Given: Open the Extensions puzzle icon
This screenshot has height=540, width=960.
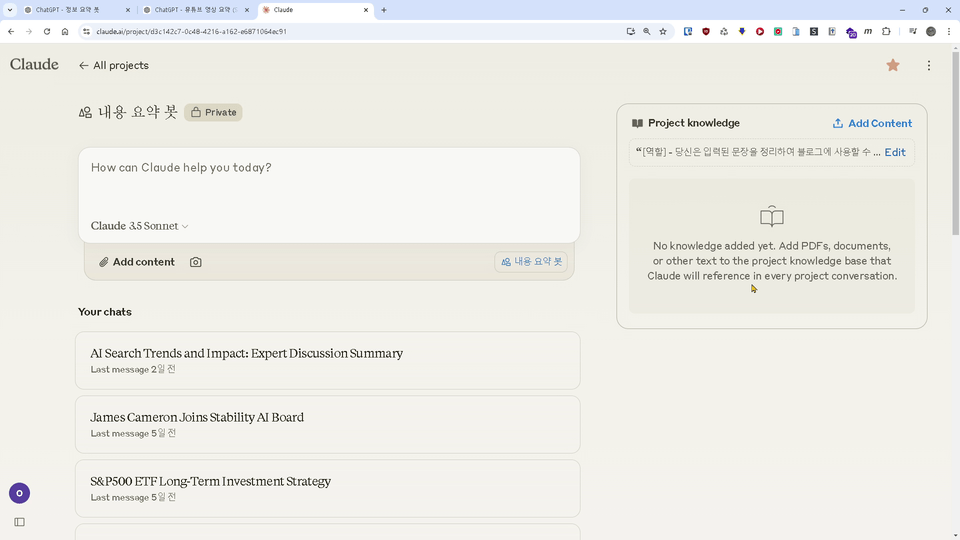Looking at the screenshot, I should (886, 31).
